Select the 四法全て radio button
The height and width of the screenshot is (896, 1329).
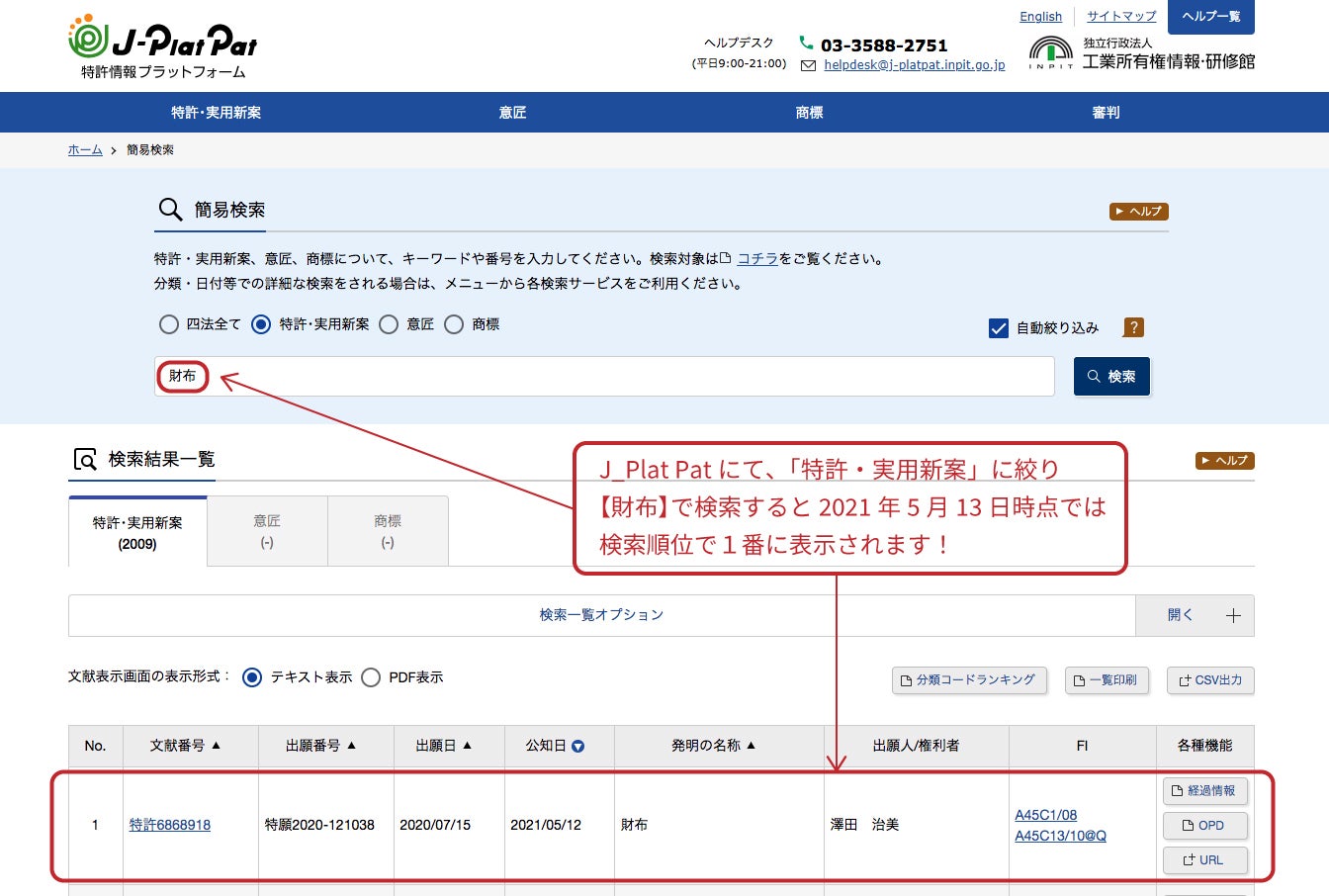click(169, 324)
